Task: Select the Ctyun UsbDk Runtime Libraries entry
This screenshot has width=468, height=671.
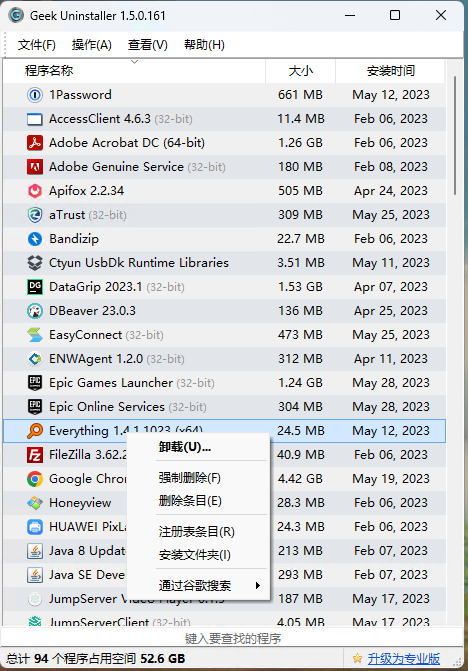Action: (139, 262)
